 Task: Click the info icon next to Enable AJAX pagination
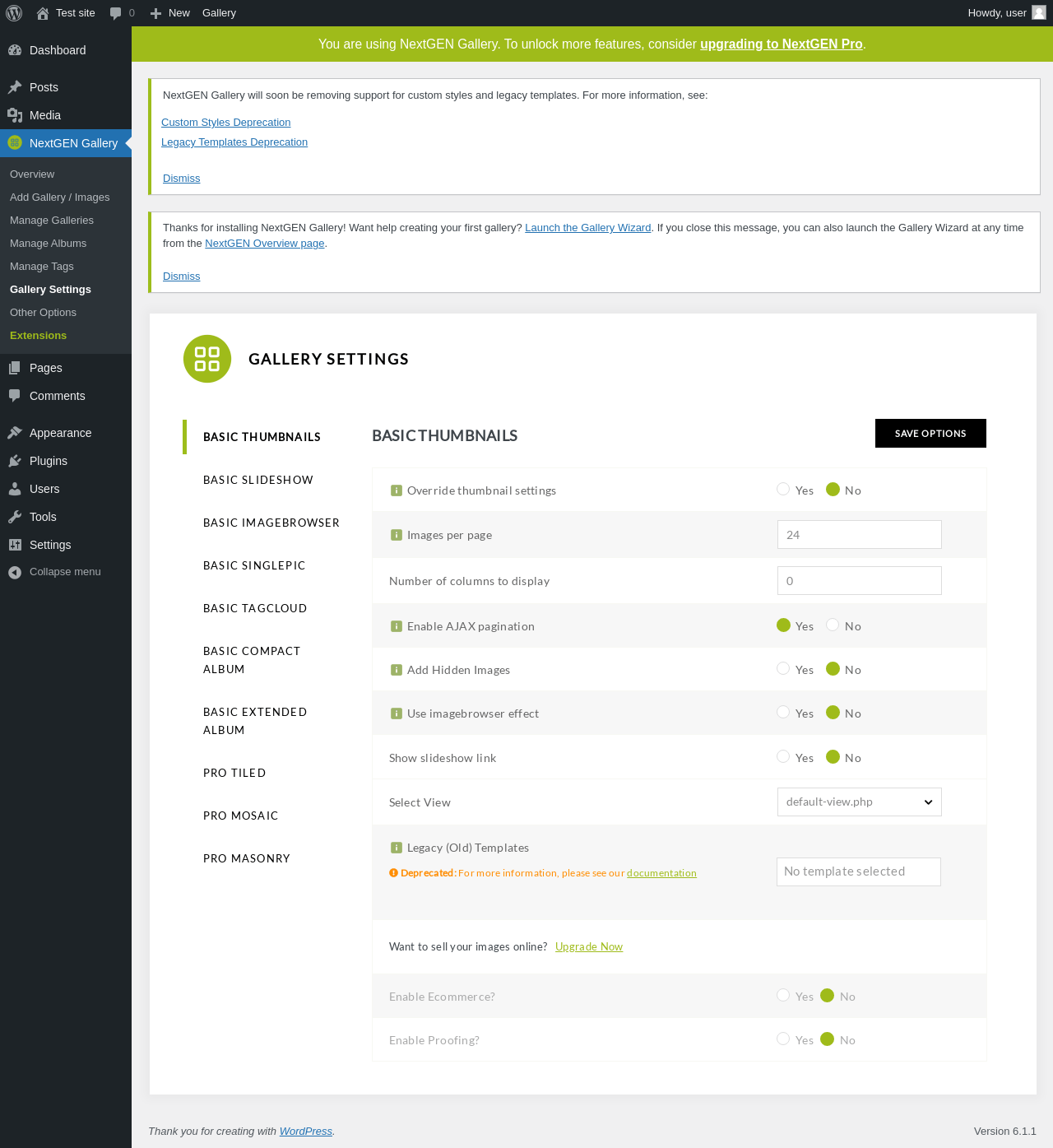pos(397,626)
